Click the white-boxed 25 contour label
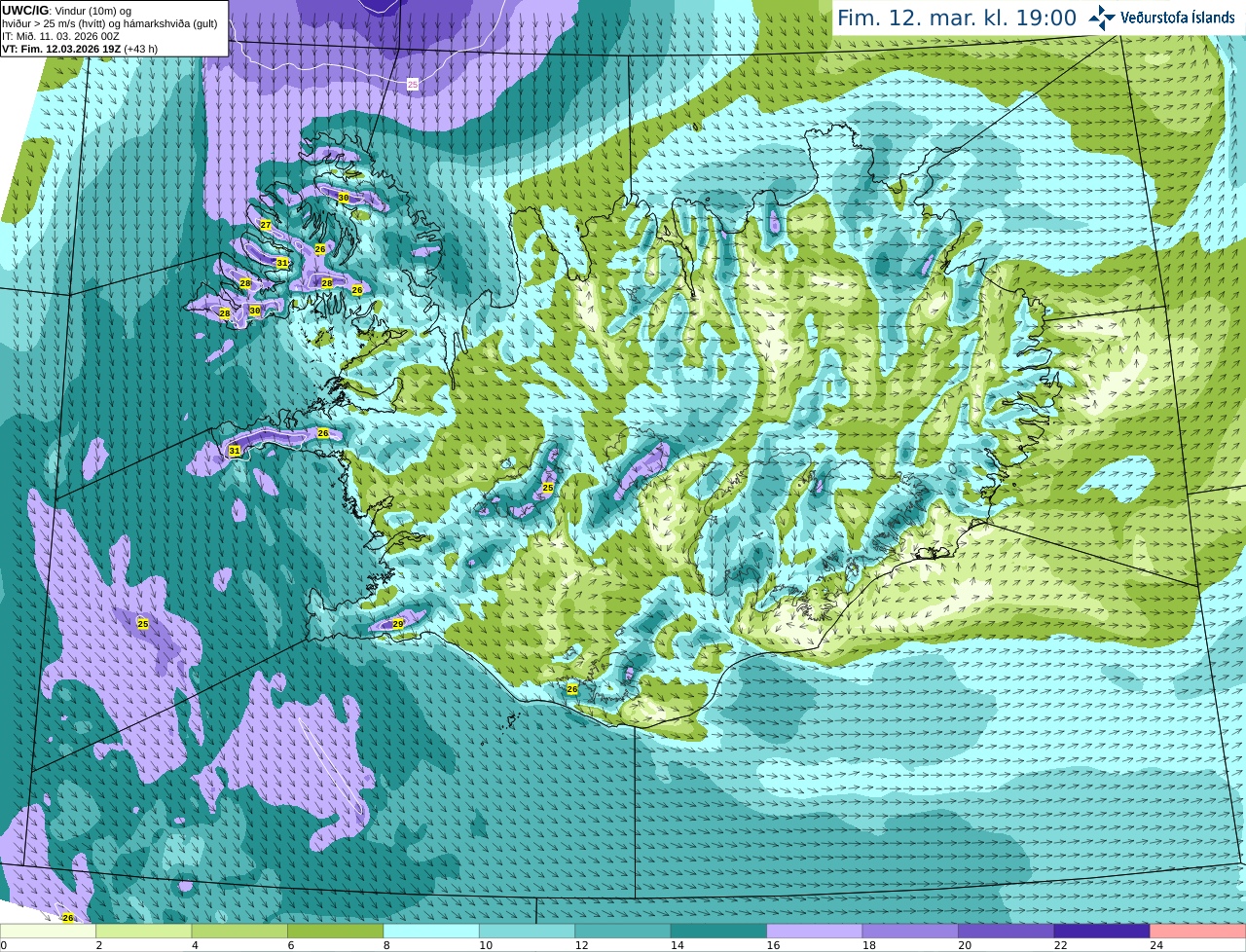This screenshot has width=1246, height=952. click(x=413, y=85)
